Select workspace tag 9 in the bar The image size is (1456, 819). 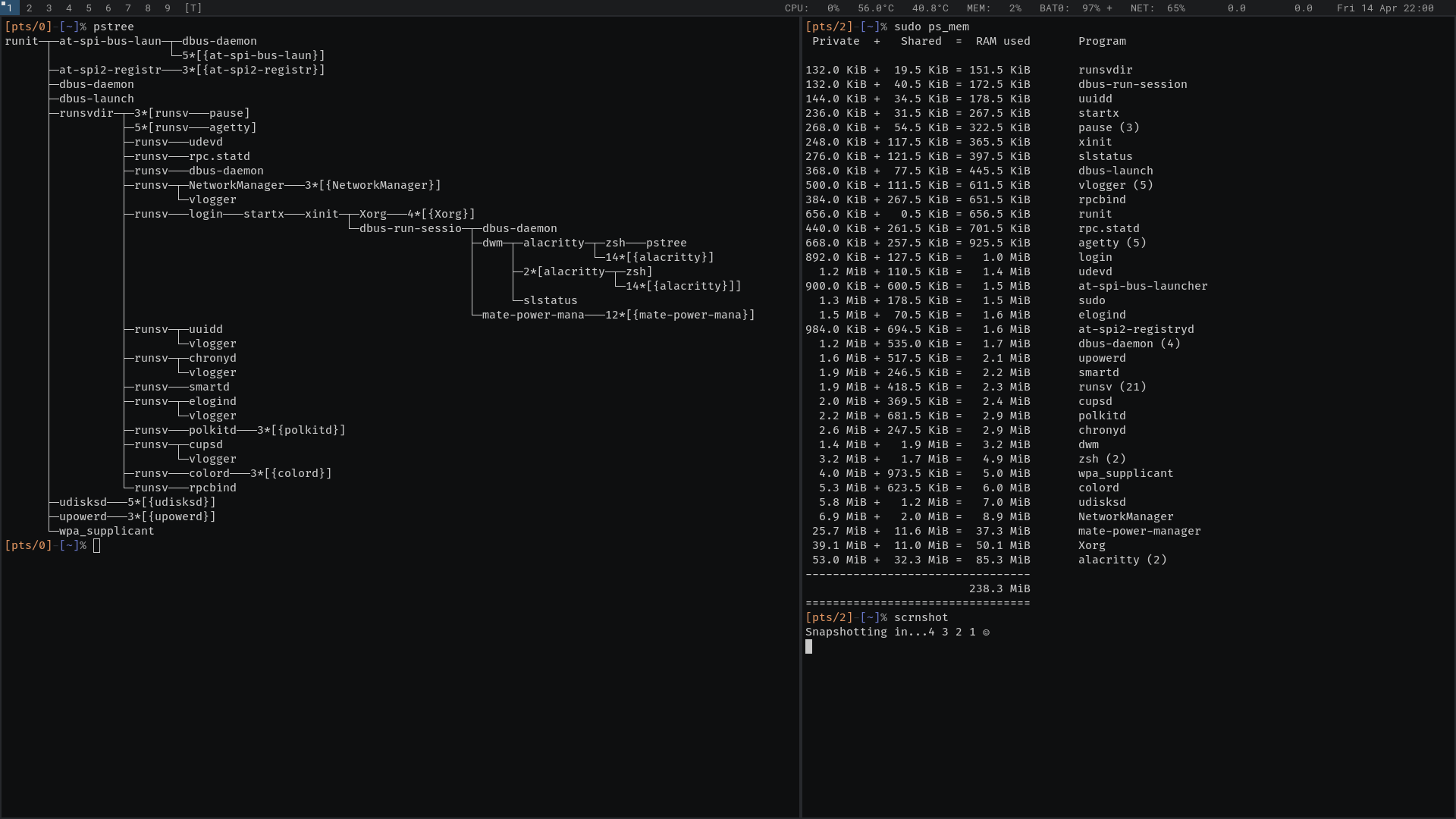pos(167,8)
